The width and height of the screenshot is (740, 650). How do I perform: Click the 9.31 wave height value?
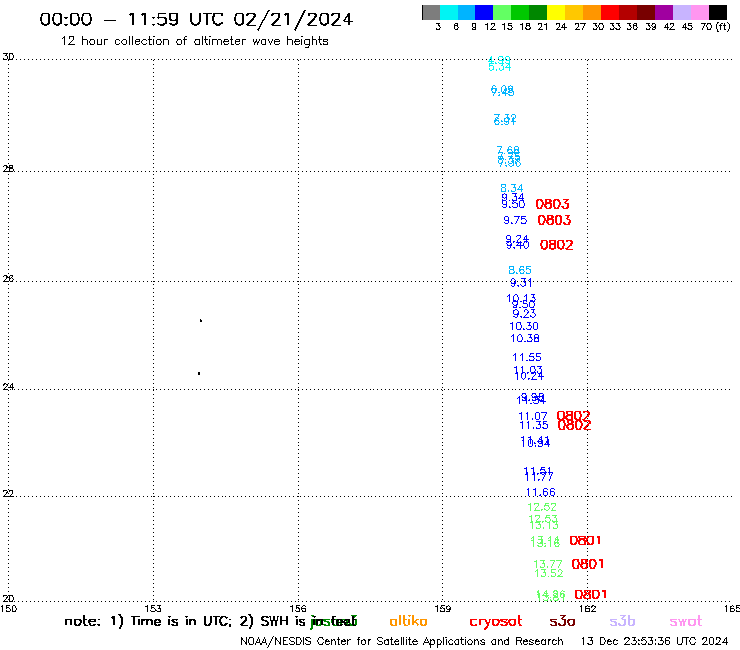[x=521, y=283]
